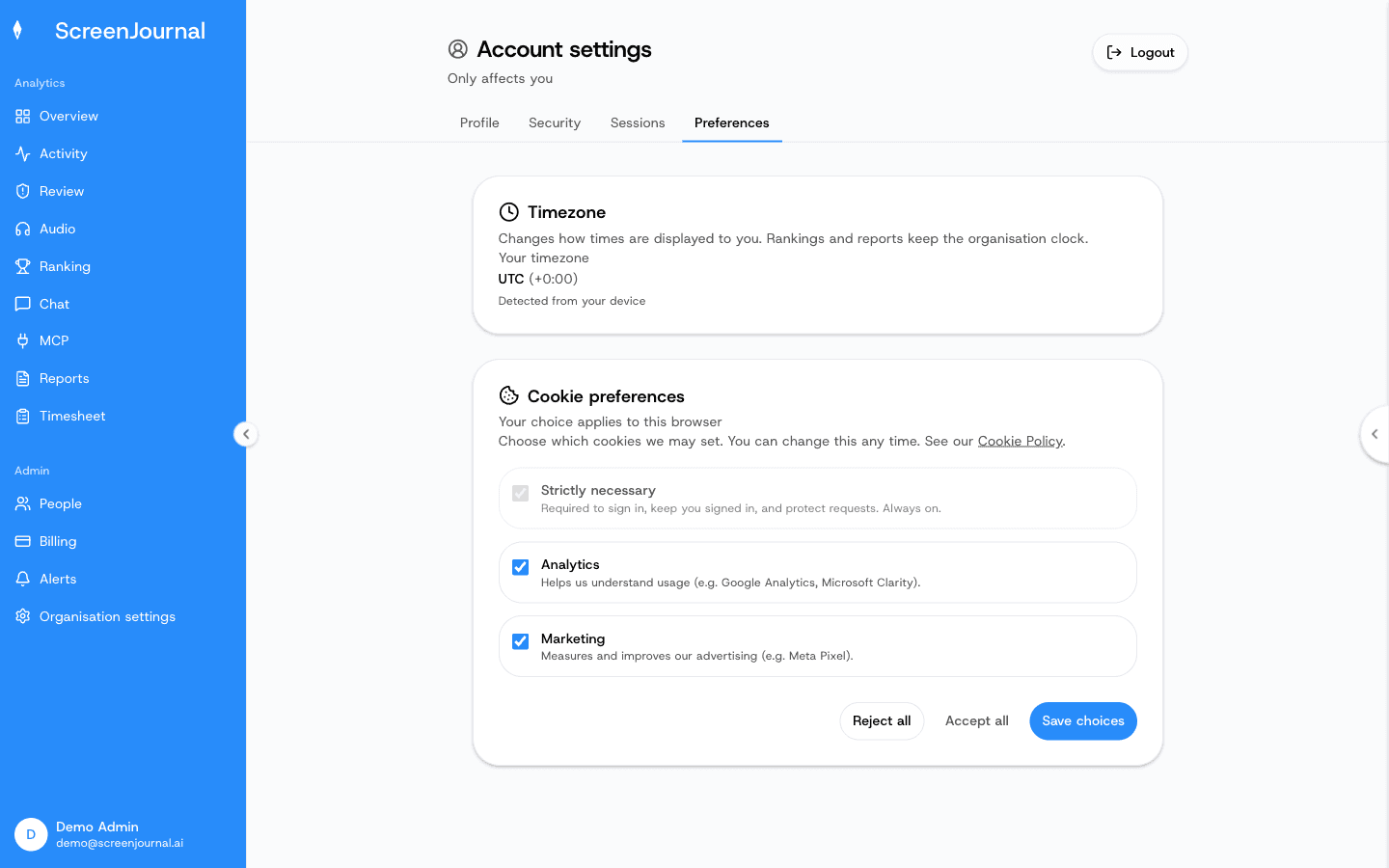Switch to the Profile tab
1389x868 pixels.
(479, 122)
